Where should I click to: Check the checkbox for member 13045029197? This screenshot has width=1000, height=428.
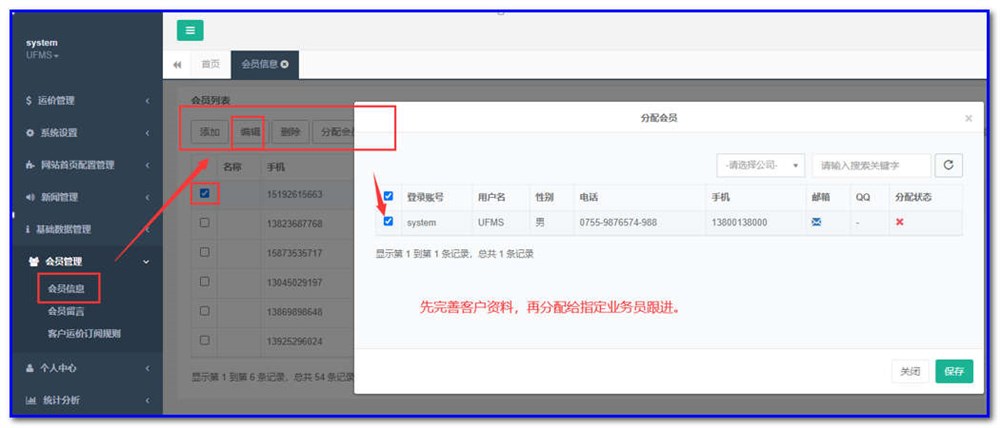tap(205, 281)
